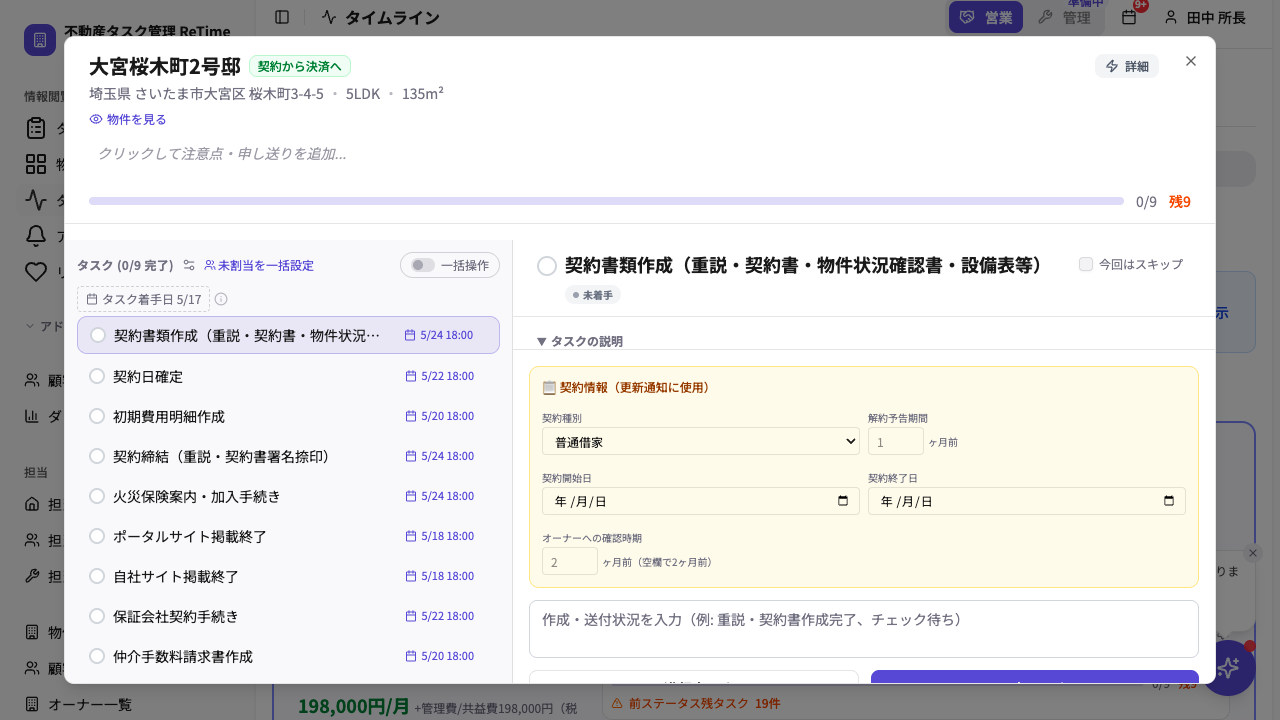Image resolution: width=1280 pixels, height=720 pixels.
Task: Click the タイムライン page title
Action: click(x=392, y=17)
